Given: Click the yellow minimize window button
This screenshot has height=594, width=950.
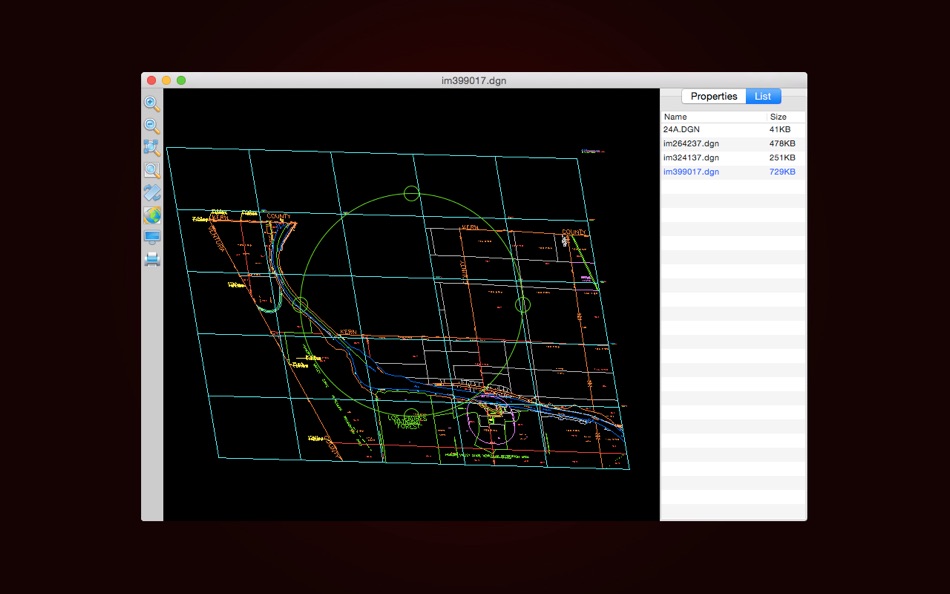Looking at the screenshot, I should coord(166,80).
